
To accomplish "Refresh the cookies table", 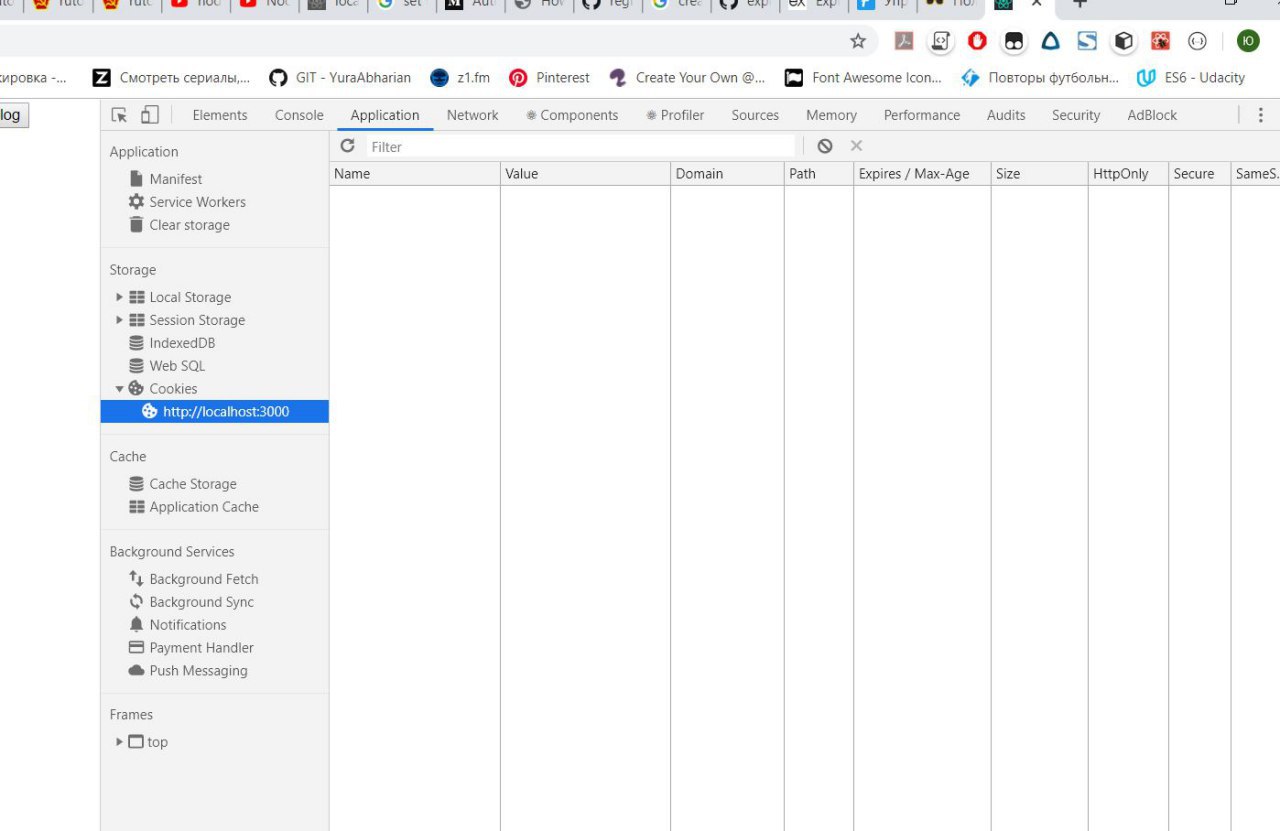I will click(x=347, y=146).
